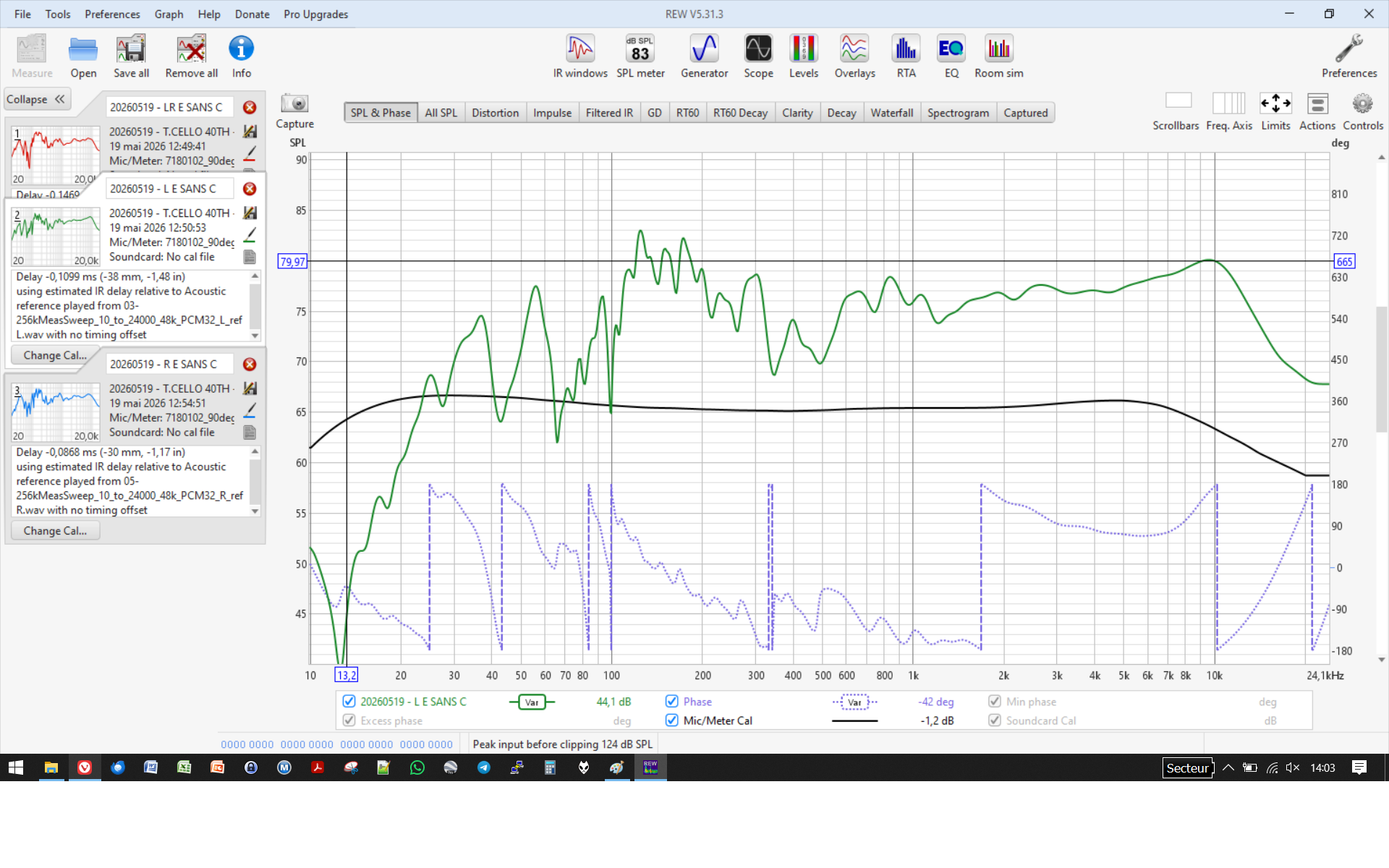Open Room sim tool
The height and width of the screenshot is (868, 1389).
tap(999, 56)
